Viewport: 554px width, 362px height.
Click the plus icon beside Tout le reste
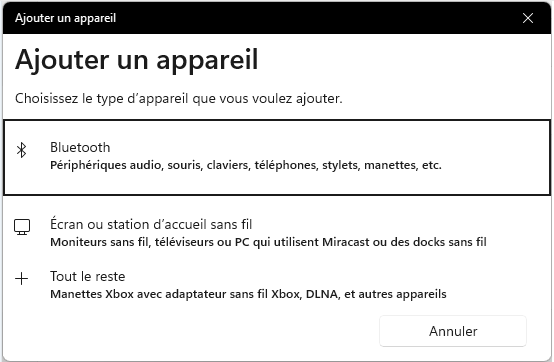tap(22, 279)
